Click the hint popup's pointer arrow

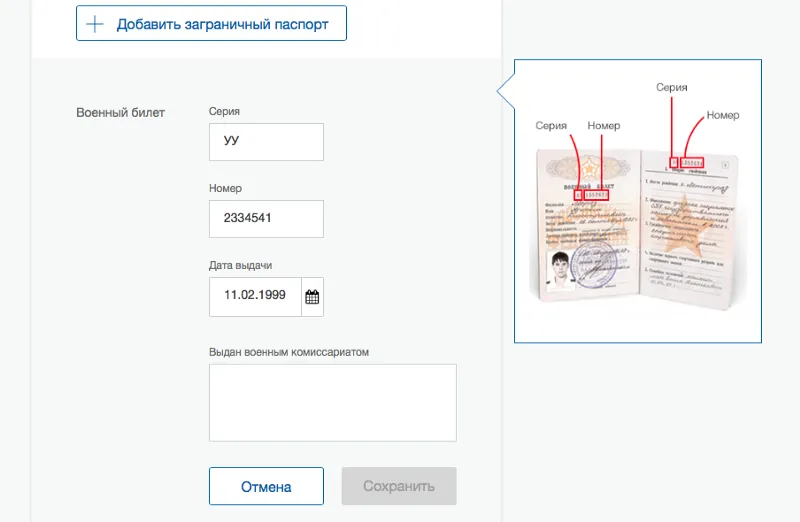[506, 92]
